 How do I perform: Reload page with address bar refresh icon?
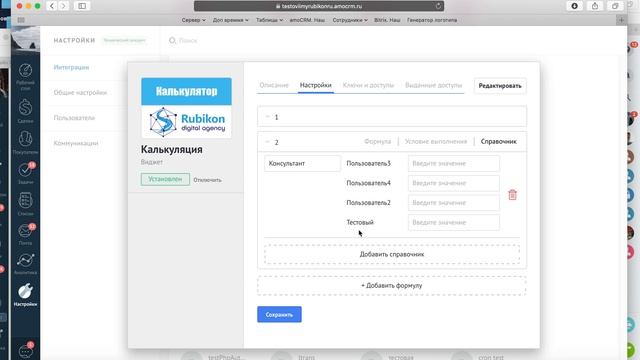438,6
